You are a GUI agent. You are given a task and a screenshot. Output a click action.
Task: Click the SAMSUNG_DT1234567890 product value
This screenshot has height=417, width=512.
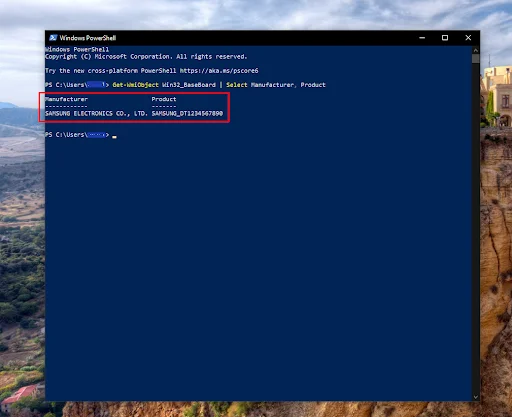coord(187,113)
